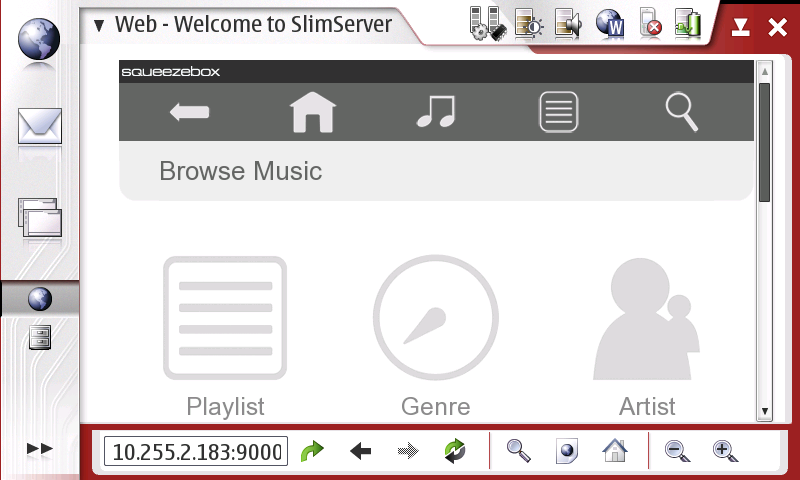Open the email envelope in sidebar
800x480 pixels.
point(40,127)
